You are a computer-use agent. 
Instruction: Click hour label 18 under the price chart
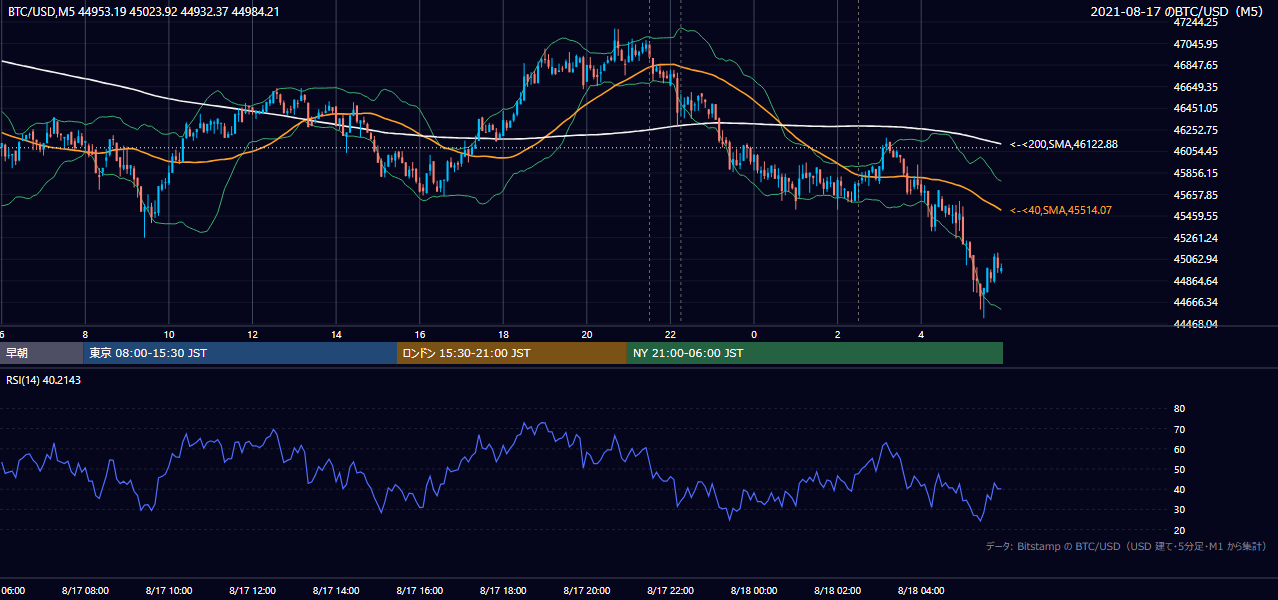(504, 334)
